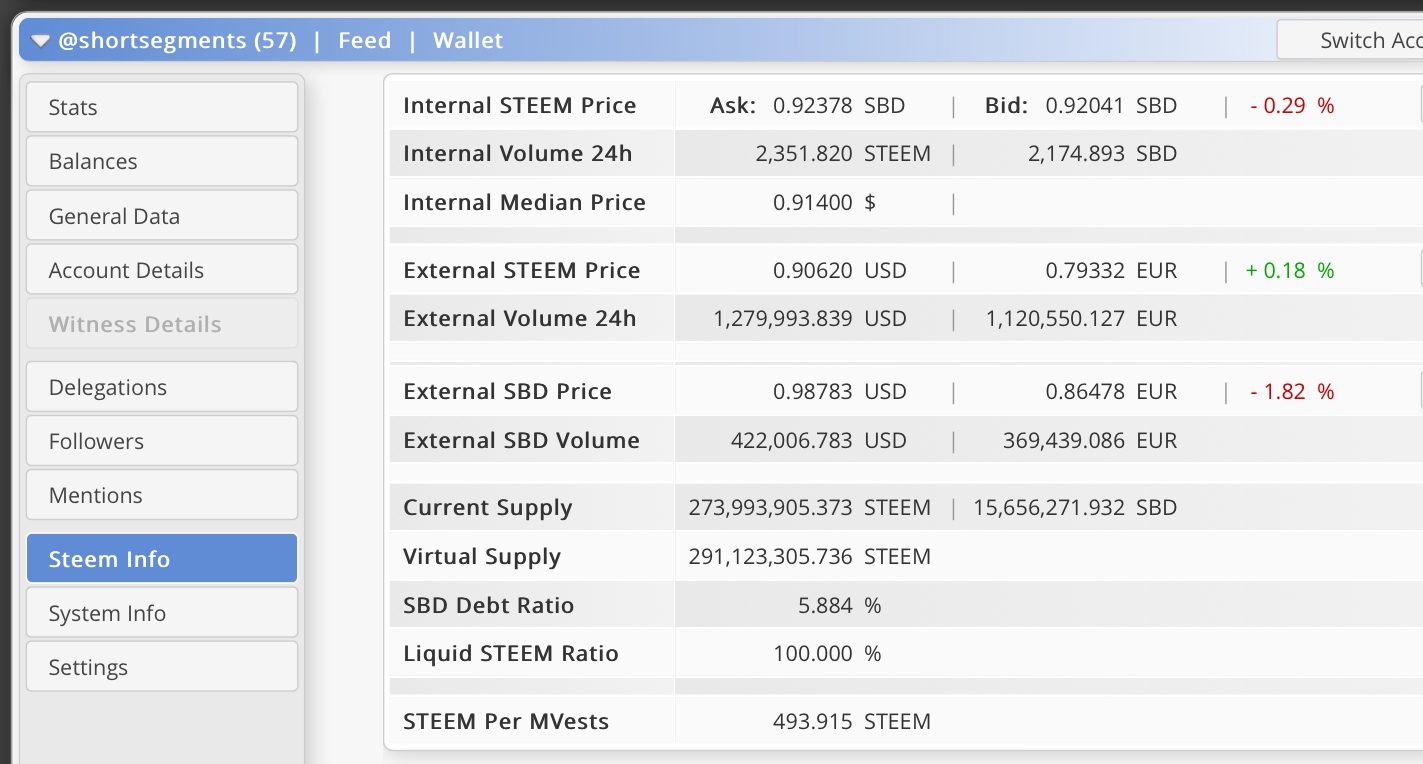
Task: Open the Delegations tab
Action: tap(162, 387)
